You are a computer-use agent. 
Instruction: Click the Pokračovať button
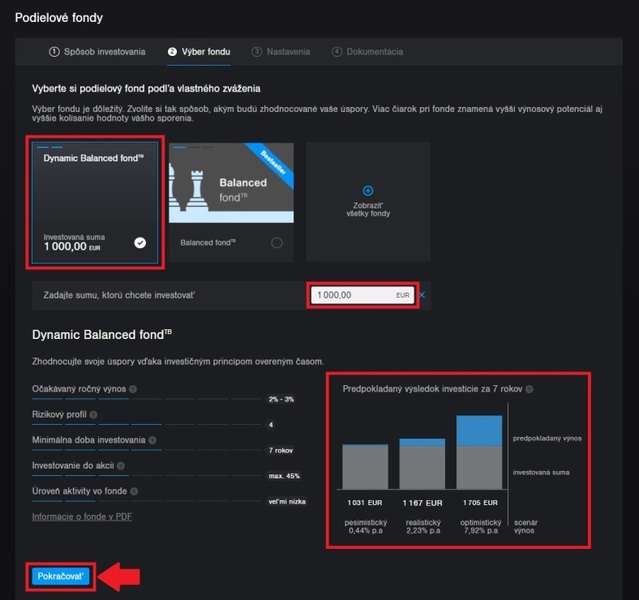click(60, 576)
